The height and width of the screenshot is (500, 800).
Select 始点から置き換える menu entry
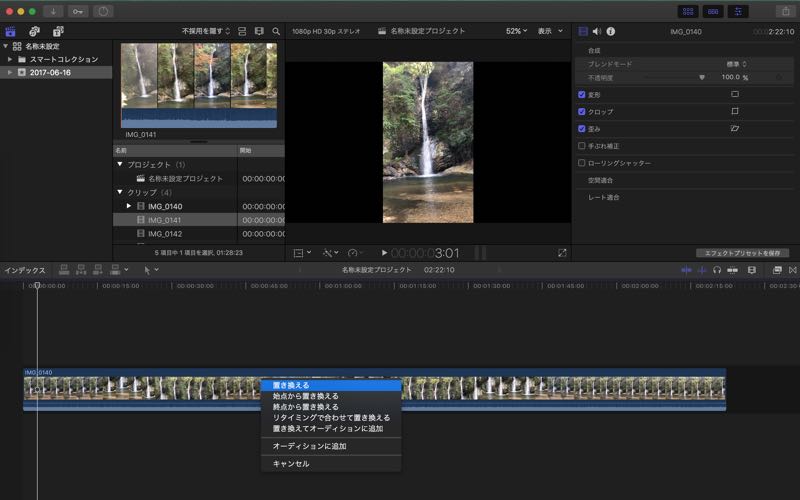tap(305, 396)
